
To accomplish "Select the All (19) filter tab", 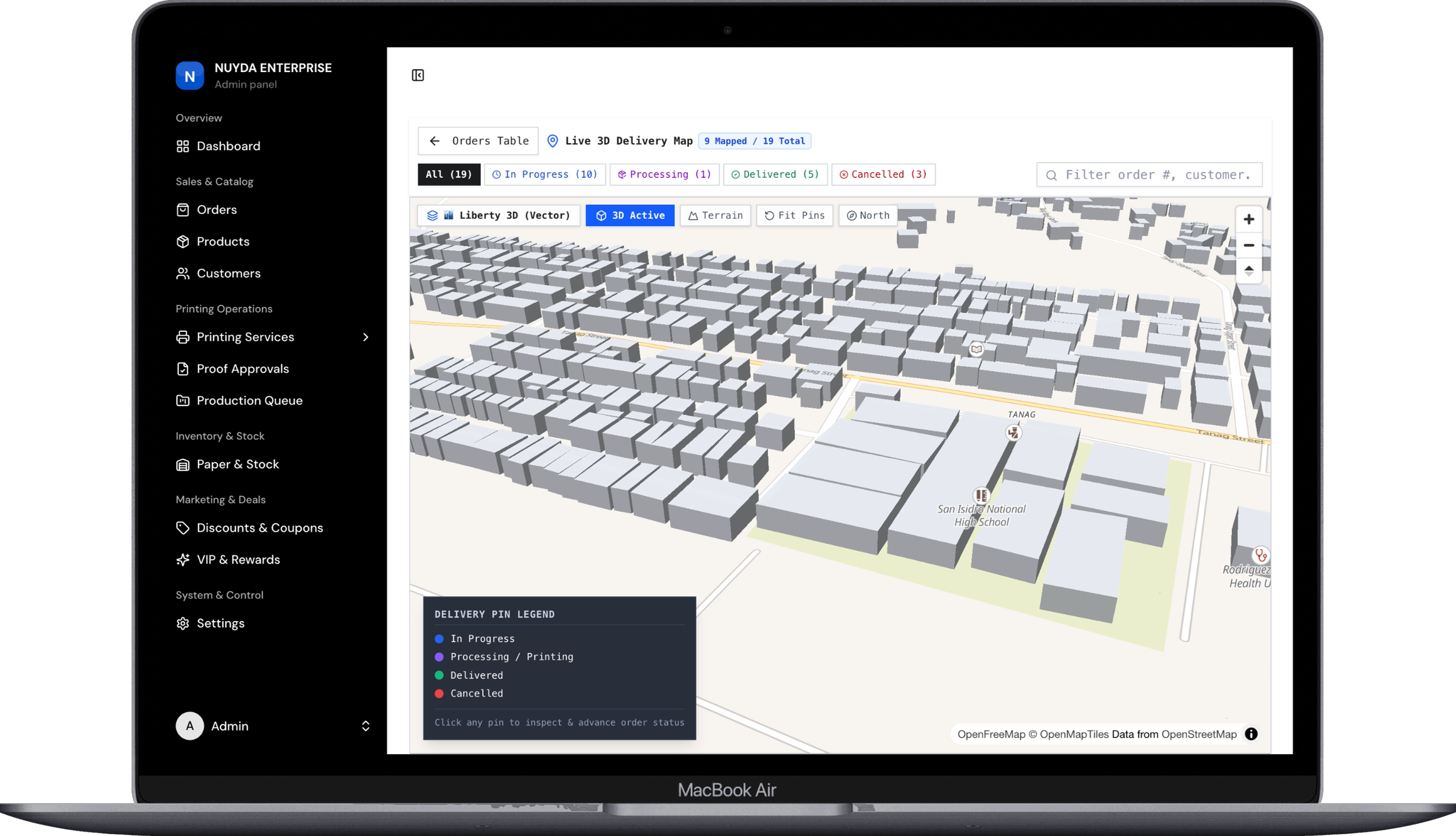I will 448,174.
